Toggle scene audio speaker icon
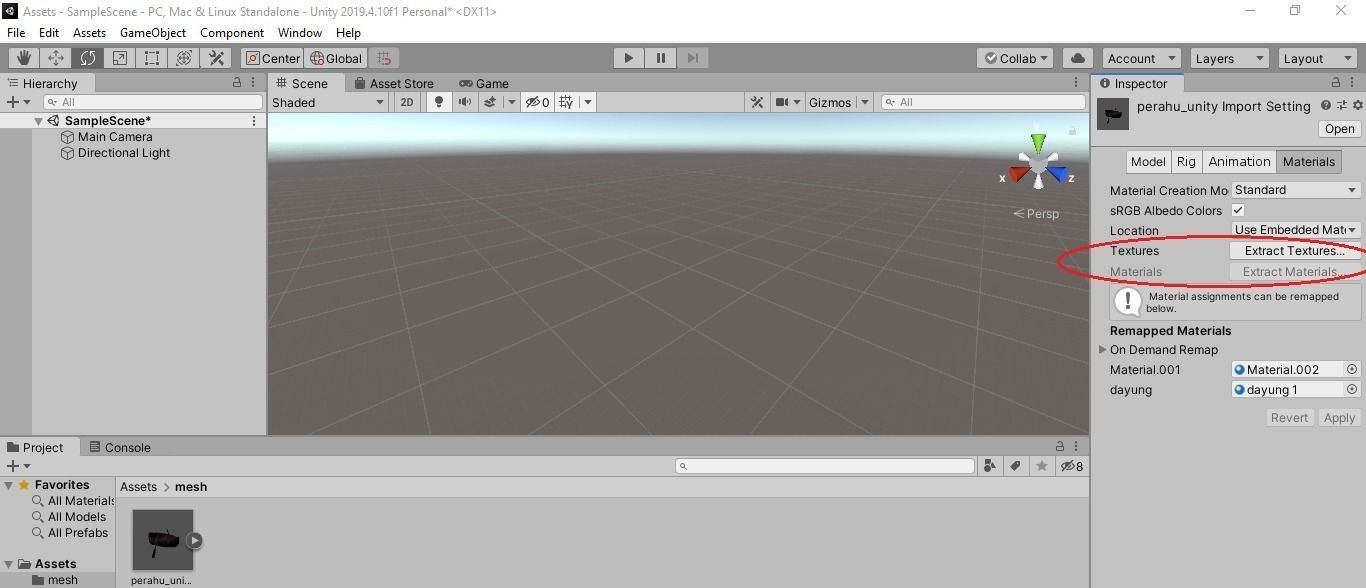This screenshot has width=1366, height=588. tap(464, 102)
